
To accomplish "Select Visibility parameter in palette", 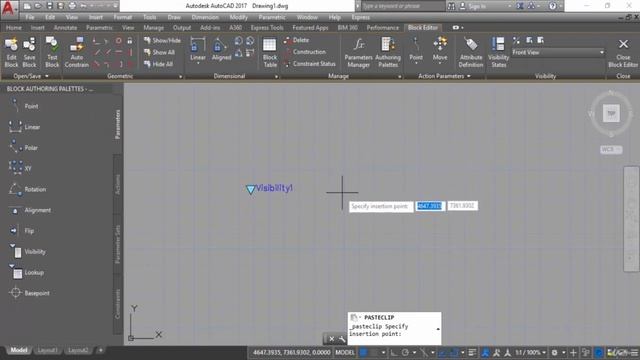I will click(x=27, y=252).
